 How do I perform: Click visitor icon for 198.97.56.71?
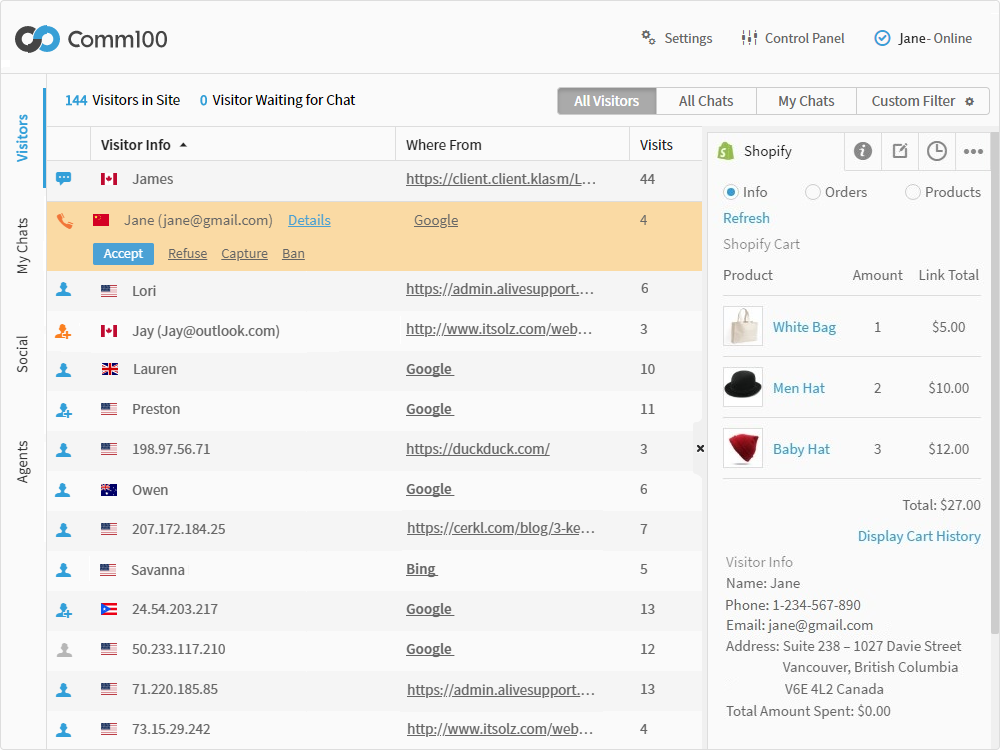63,450
